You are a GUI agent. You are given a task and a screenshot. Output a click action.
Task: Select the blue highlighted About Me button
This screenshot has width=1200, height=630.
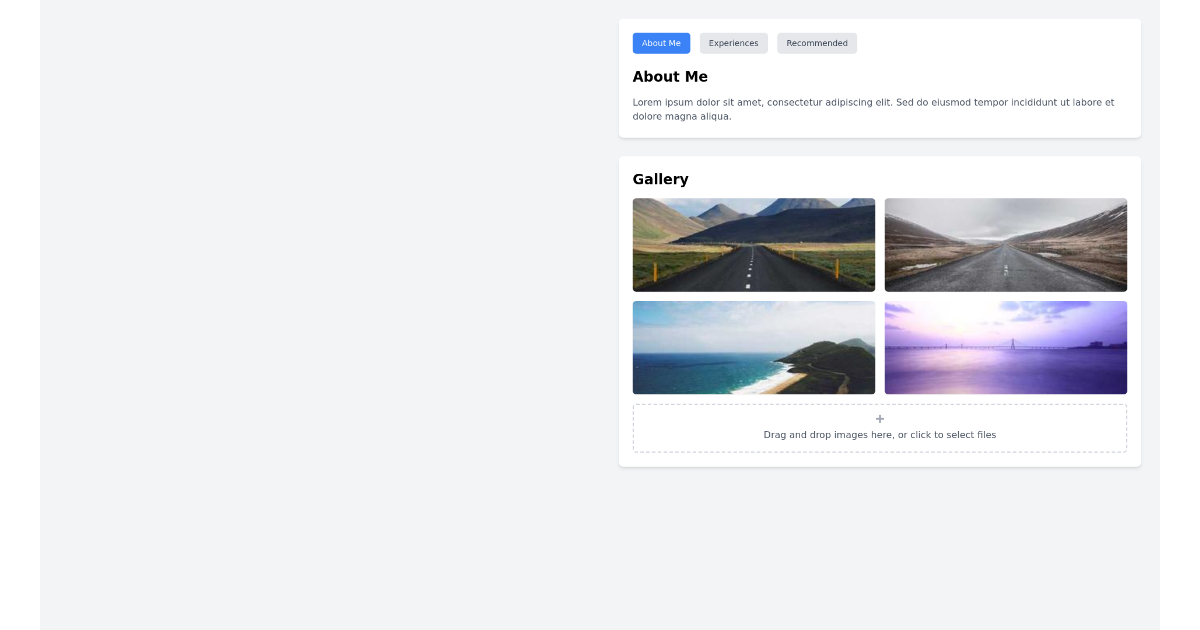(661, 43)
